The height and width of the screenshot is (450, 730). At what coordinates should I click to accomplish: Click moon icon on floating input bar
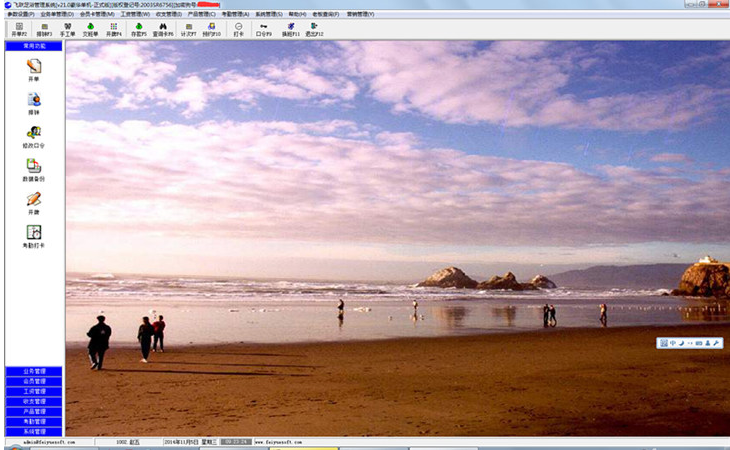click(x=681, y=343)
